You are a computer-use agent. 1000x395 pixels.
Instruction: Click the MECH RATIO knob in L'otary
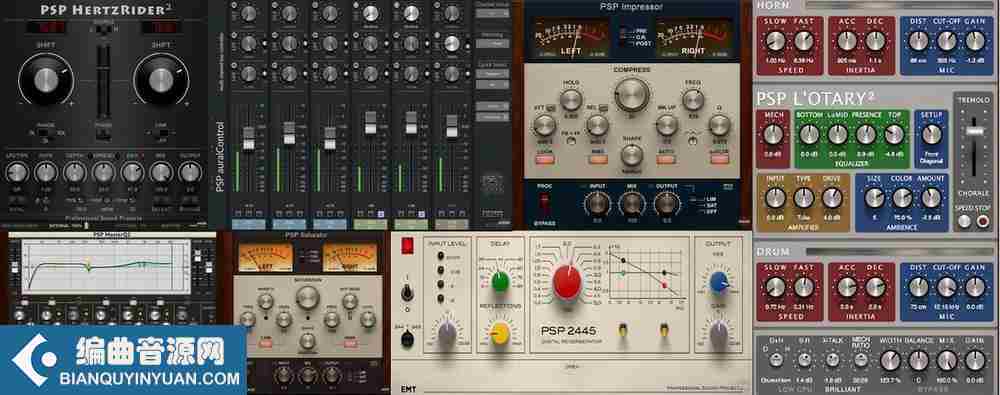862,360
